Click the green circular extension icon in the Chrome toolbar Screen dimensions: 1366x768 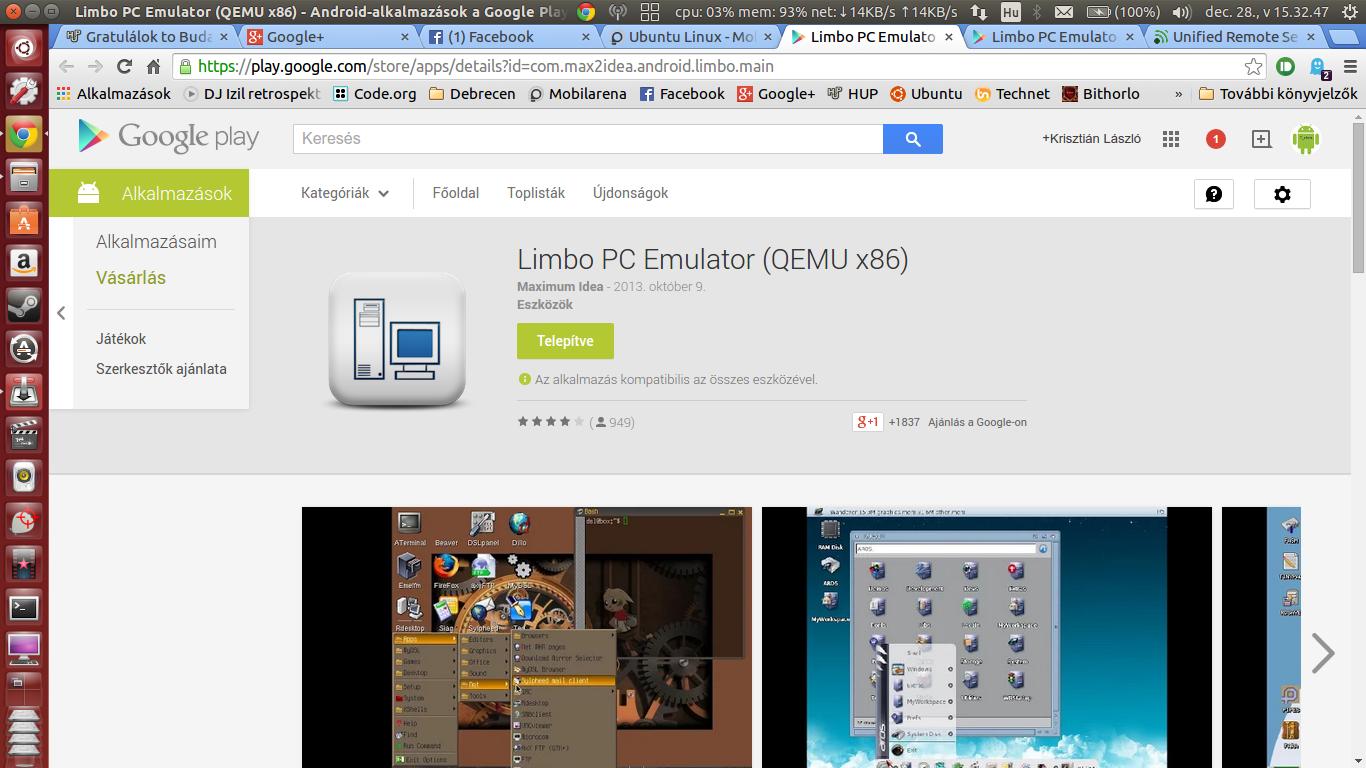(x=1286, y=66)
